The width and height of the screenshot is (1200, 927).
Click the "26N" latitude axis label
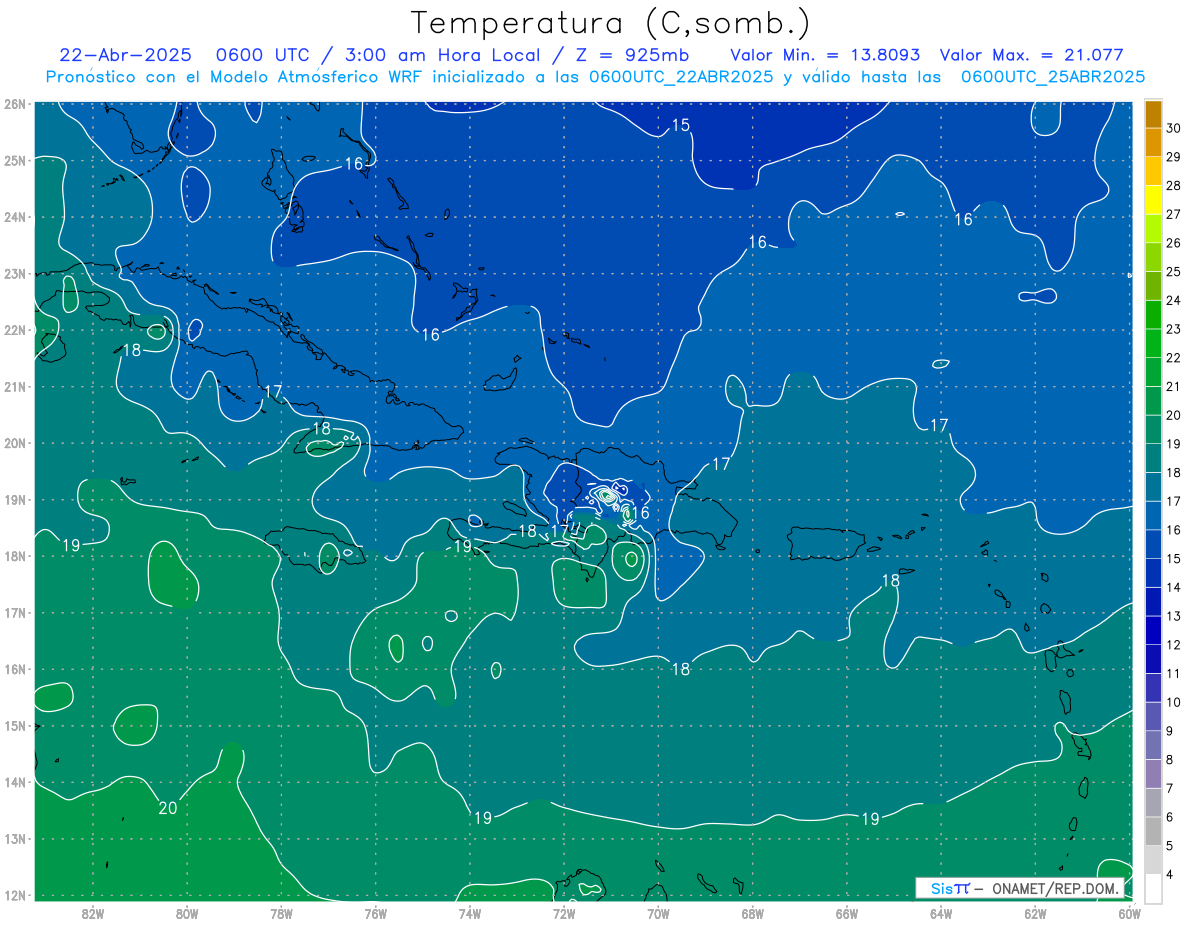pyautogui.click(x=14, y=104)
